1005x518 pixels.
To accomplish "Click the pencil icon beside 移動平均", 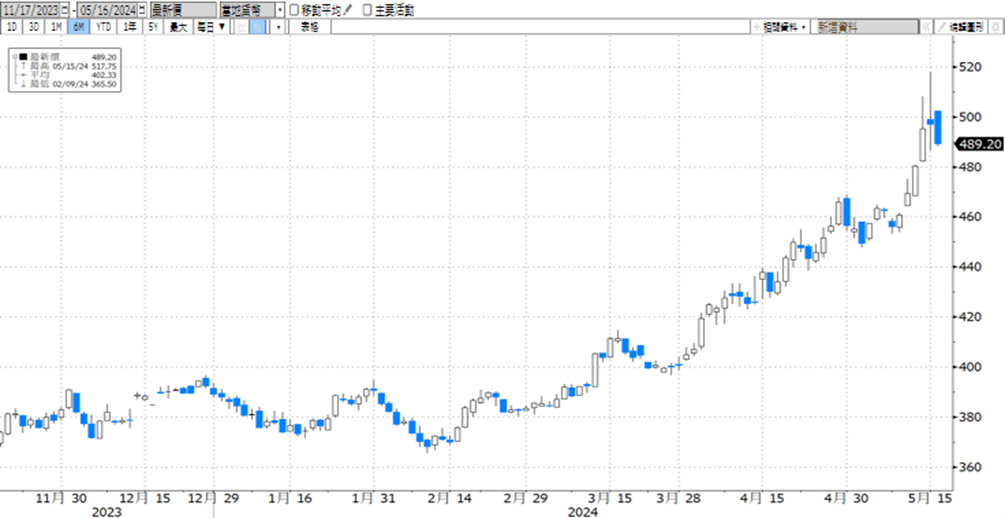I will pyautogui.click(x=348, y=10).
